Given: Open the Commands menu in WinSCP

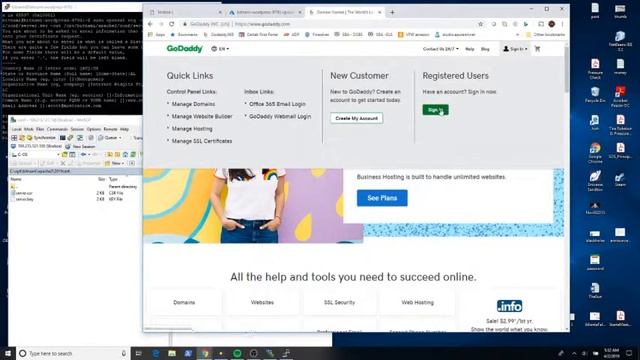Looking at the screenshot, I should click(x=57, y=129).
